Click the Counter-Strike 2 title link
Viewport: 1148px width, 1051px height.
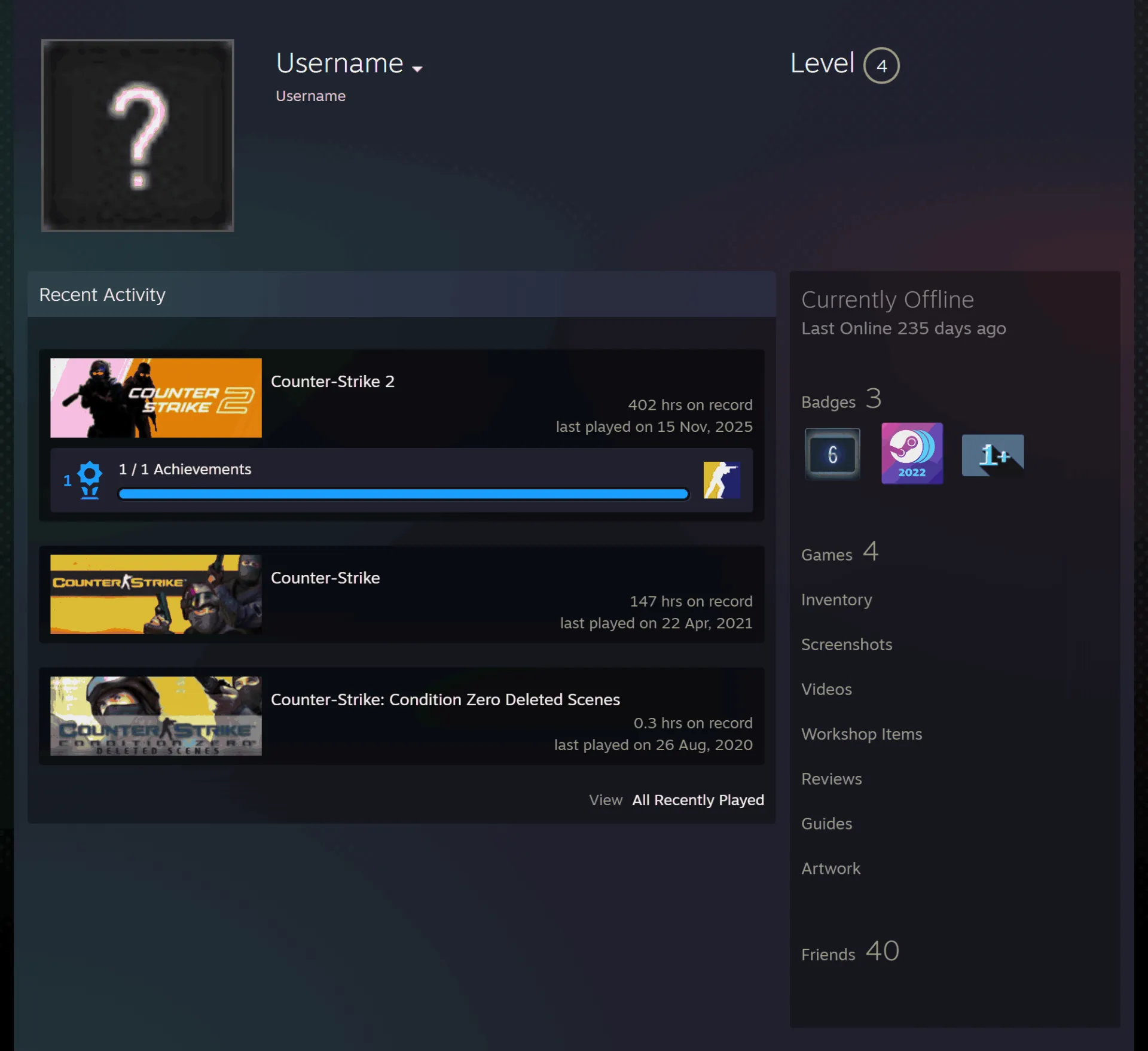tap(332, 382)
